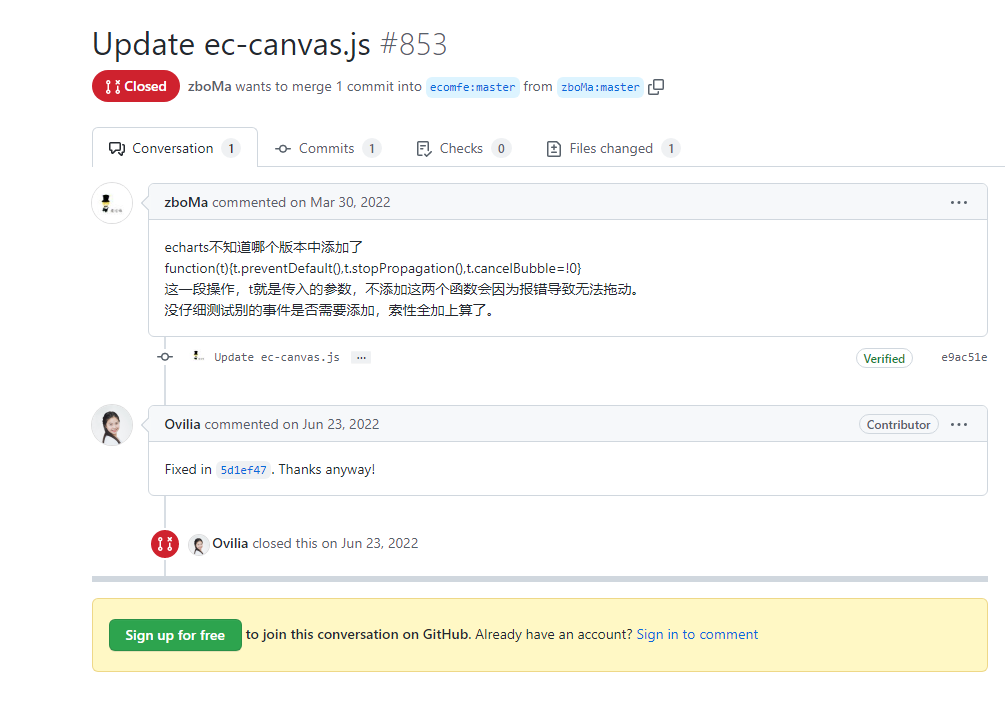Open zboMa's avatar beside first comment
Screen dimensions: 1005x703
tap(112, 203)
